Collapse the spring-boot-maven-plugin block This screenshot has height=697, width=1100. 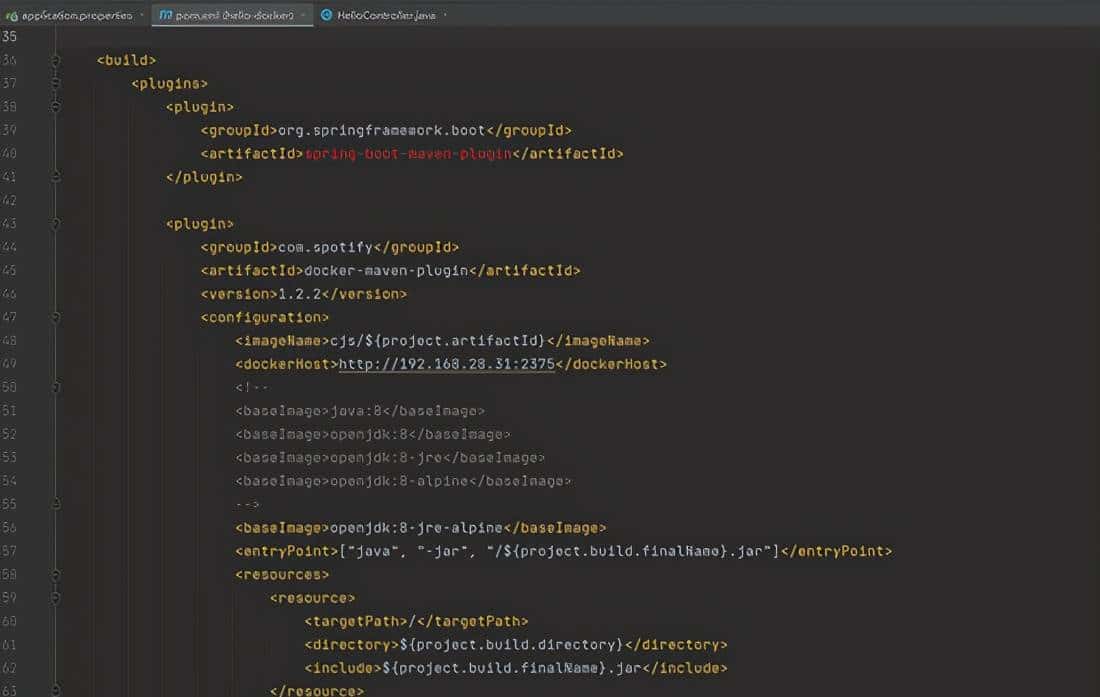tap(57, 106)
